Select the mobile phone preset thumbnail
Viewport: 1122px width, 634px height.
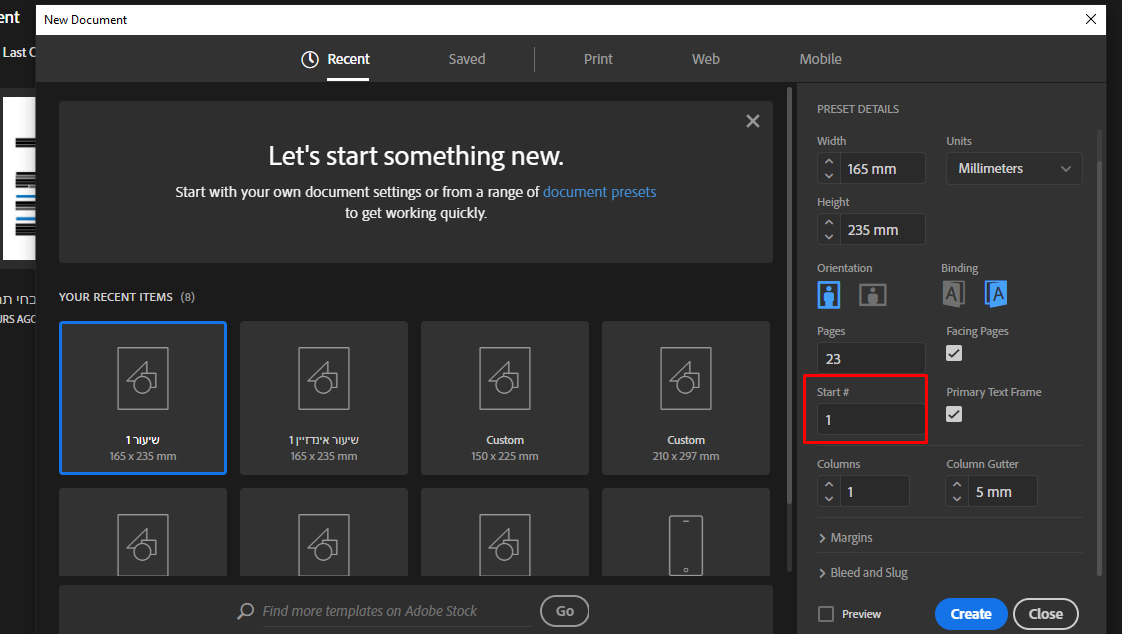click(x=685, y=545)
